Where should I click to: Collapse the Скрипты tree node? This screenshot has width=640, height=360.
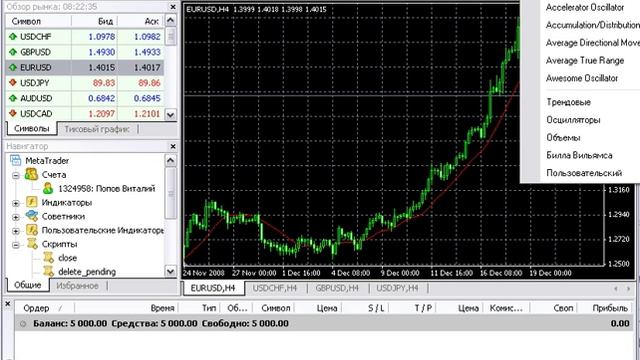16,245
